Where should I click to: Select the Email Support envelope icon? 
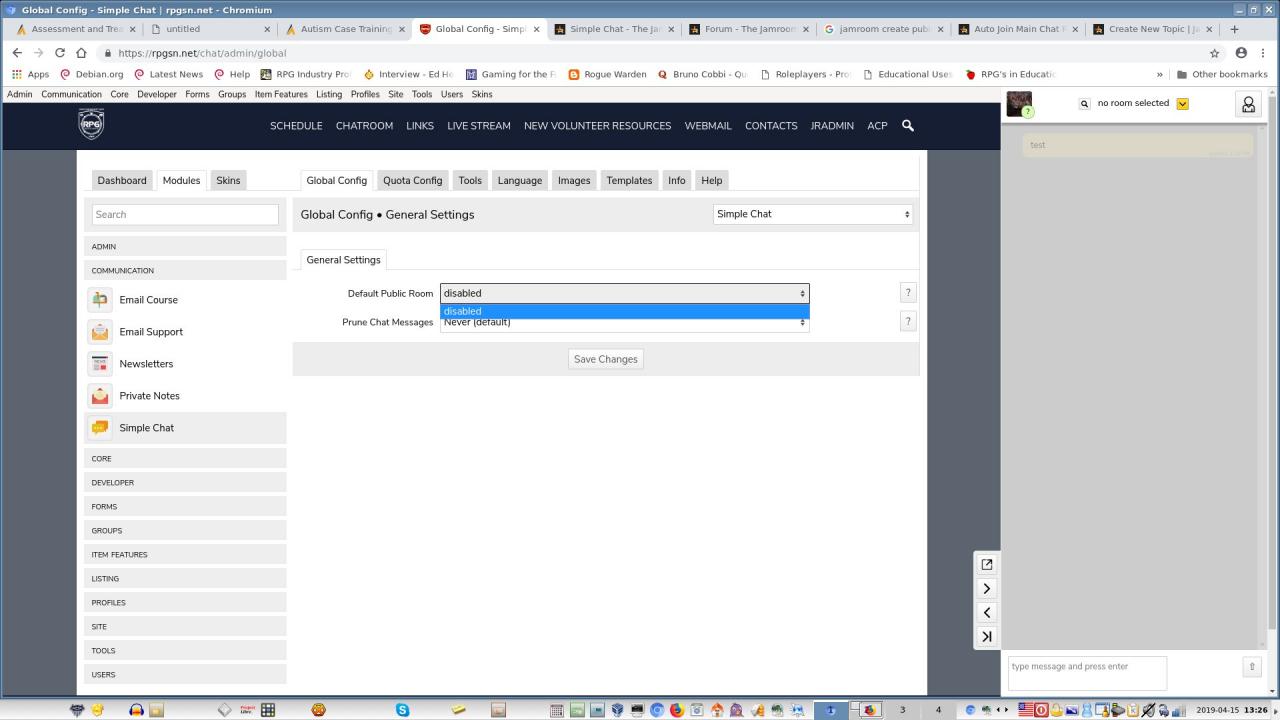(x=100, y=331)
